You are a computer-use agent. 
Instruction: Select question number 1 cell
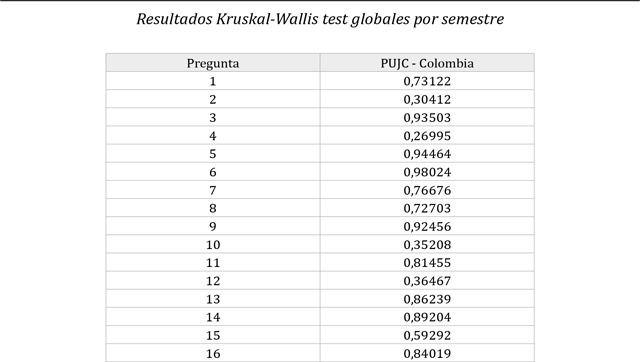click(x=213, y=81)
